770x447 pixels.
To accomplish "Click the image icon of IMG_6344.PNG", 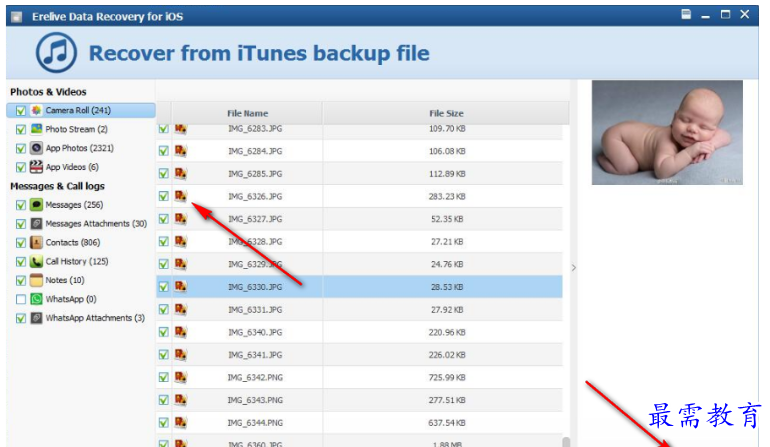I will pyautogui.click(x=181, y=422).
